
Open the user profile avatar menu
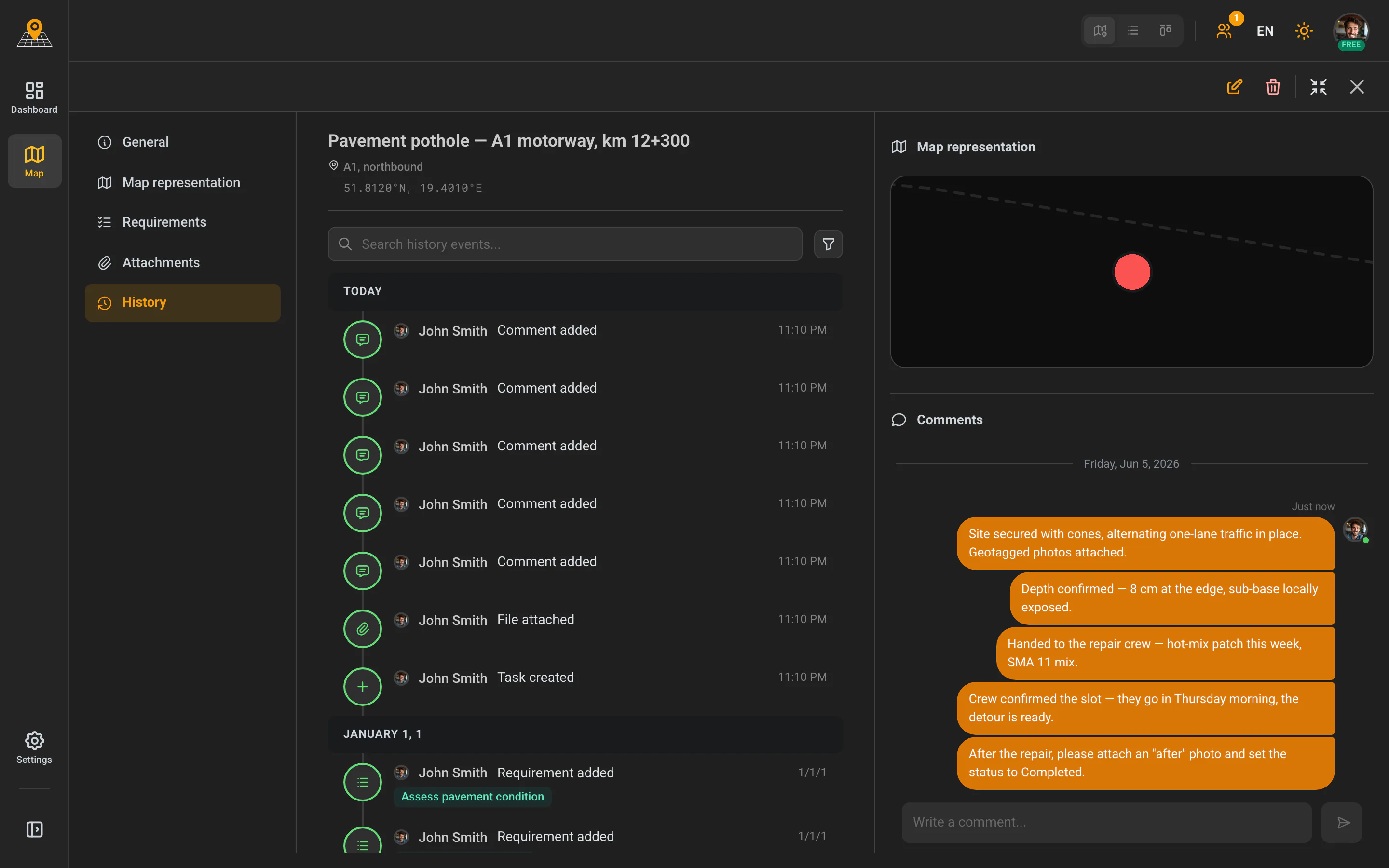1350,31
